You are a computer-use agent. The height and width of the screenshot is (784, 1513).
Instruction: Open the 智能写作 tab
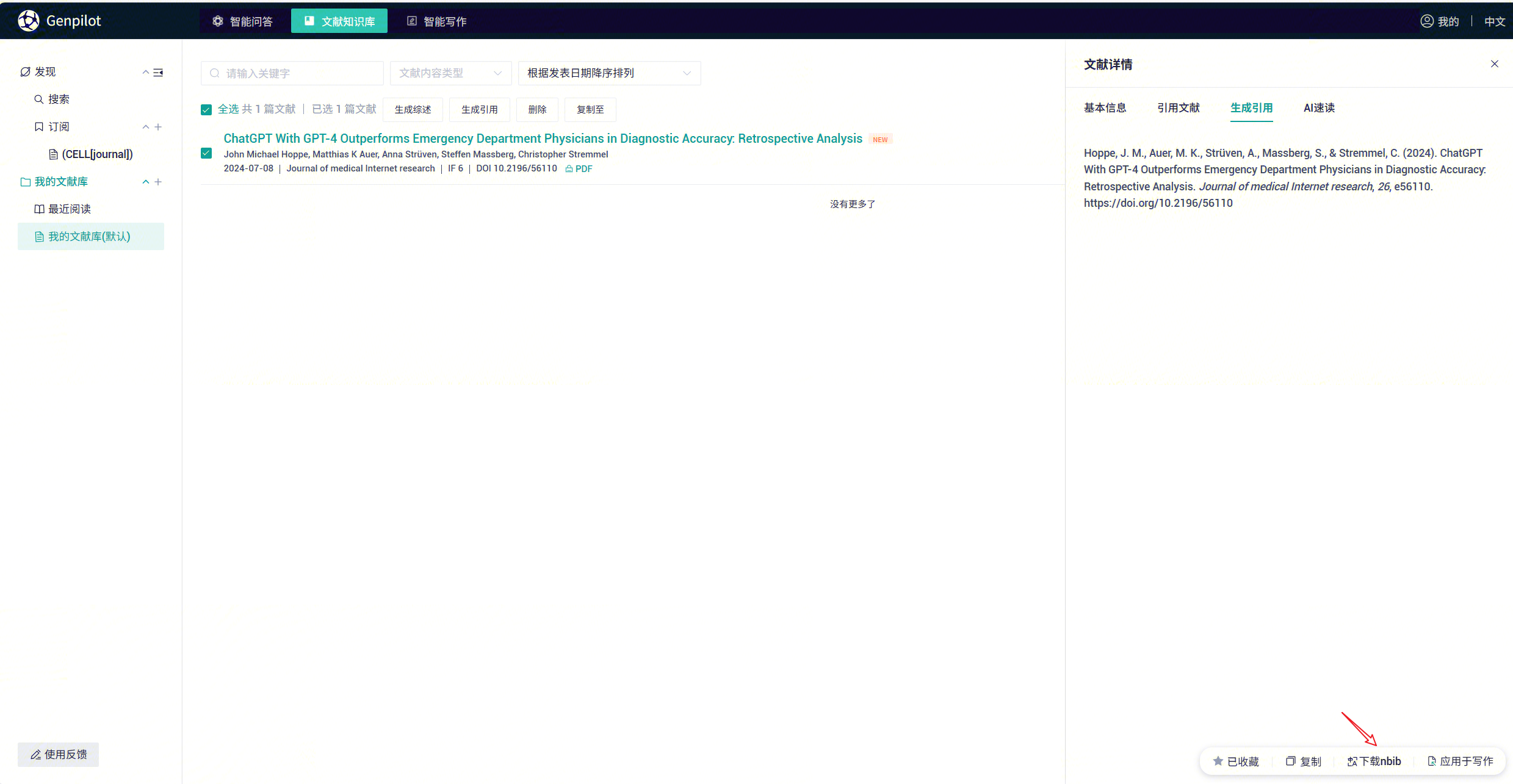[437, 21]
